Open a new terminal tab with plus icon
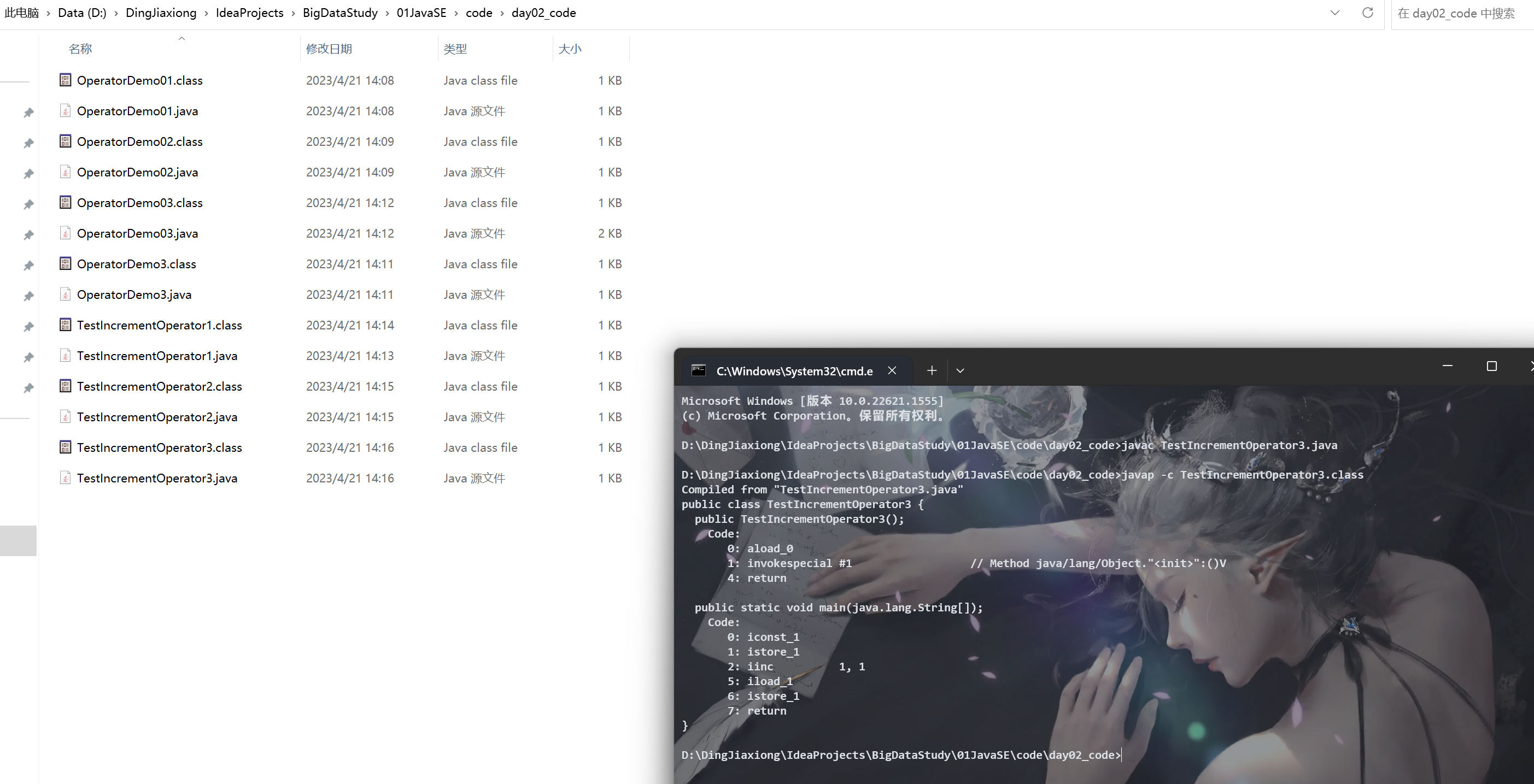The image size is (1534, 784). tap(932, 370)
